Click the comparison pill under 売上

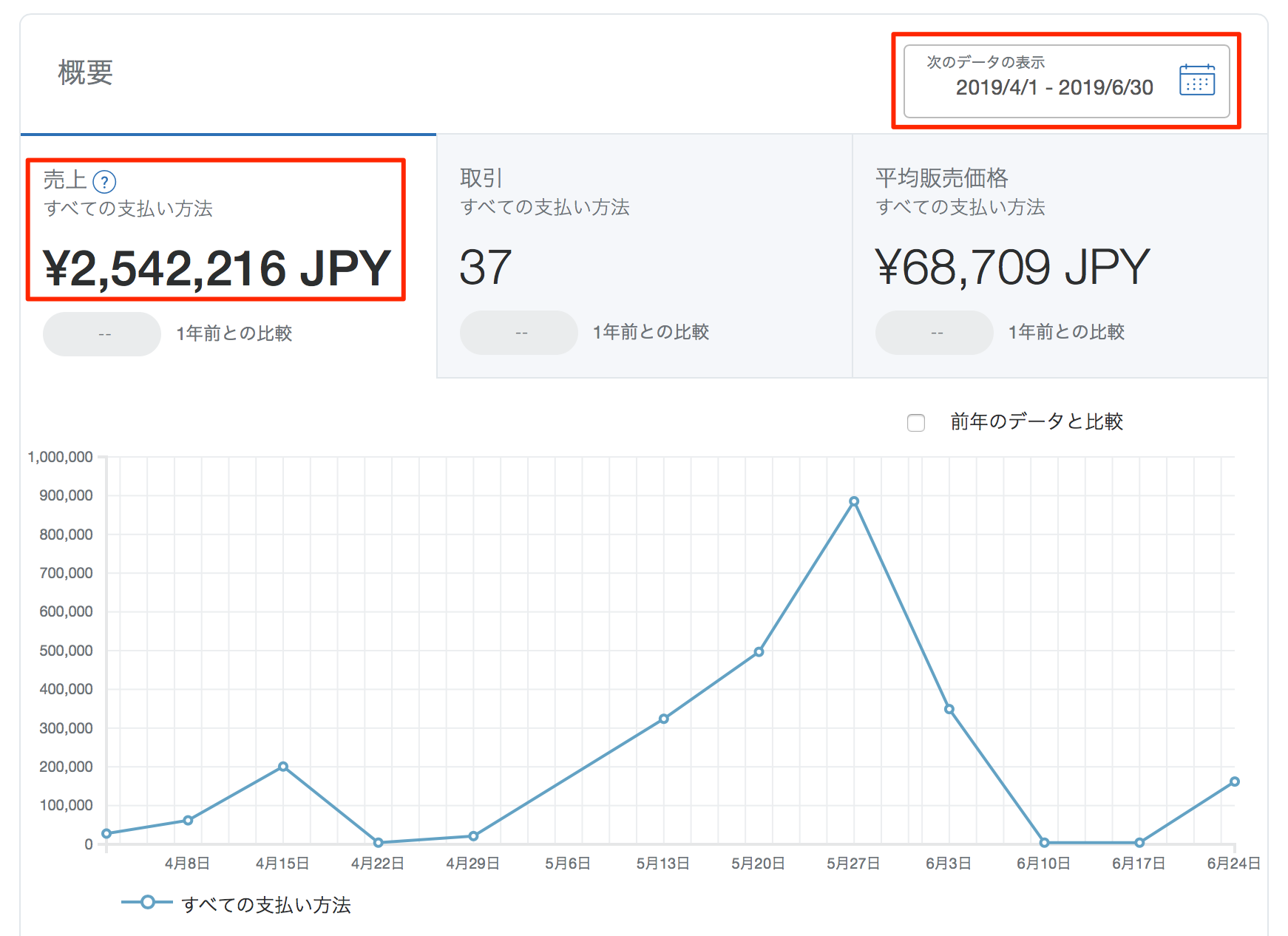coord(102,334)
